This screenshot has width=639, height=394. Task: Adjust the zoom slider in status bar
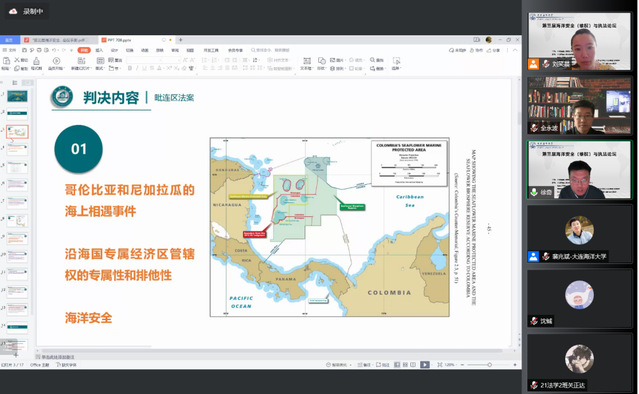pos(489,365)
